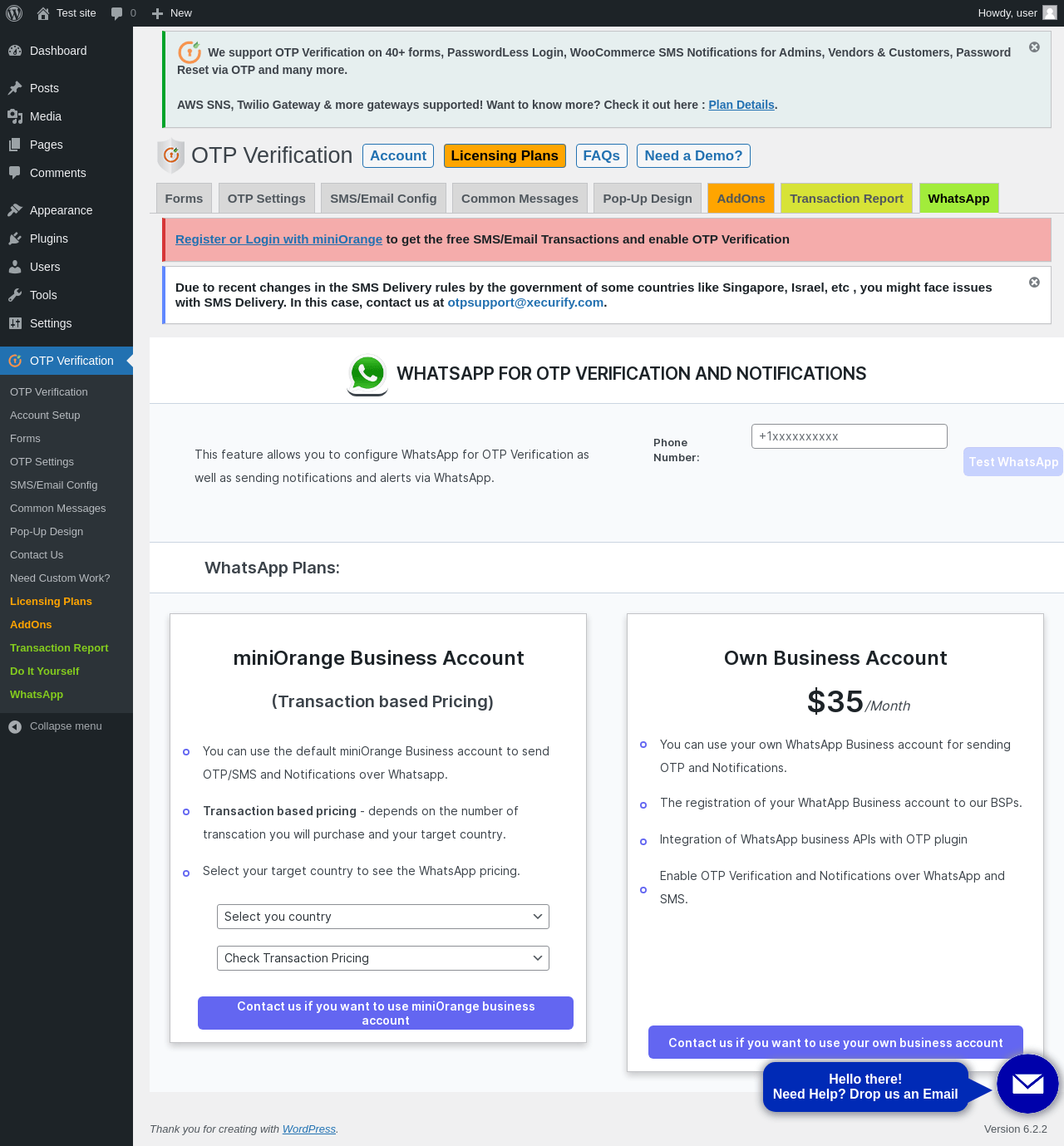Click the OTP Verification sidebar menu icon

coord(15,361)
